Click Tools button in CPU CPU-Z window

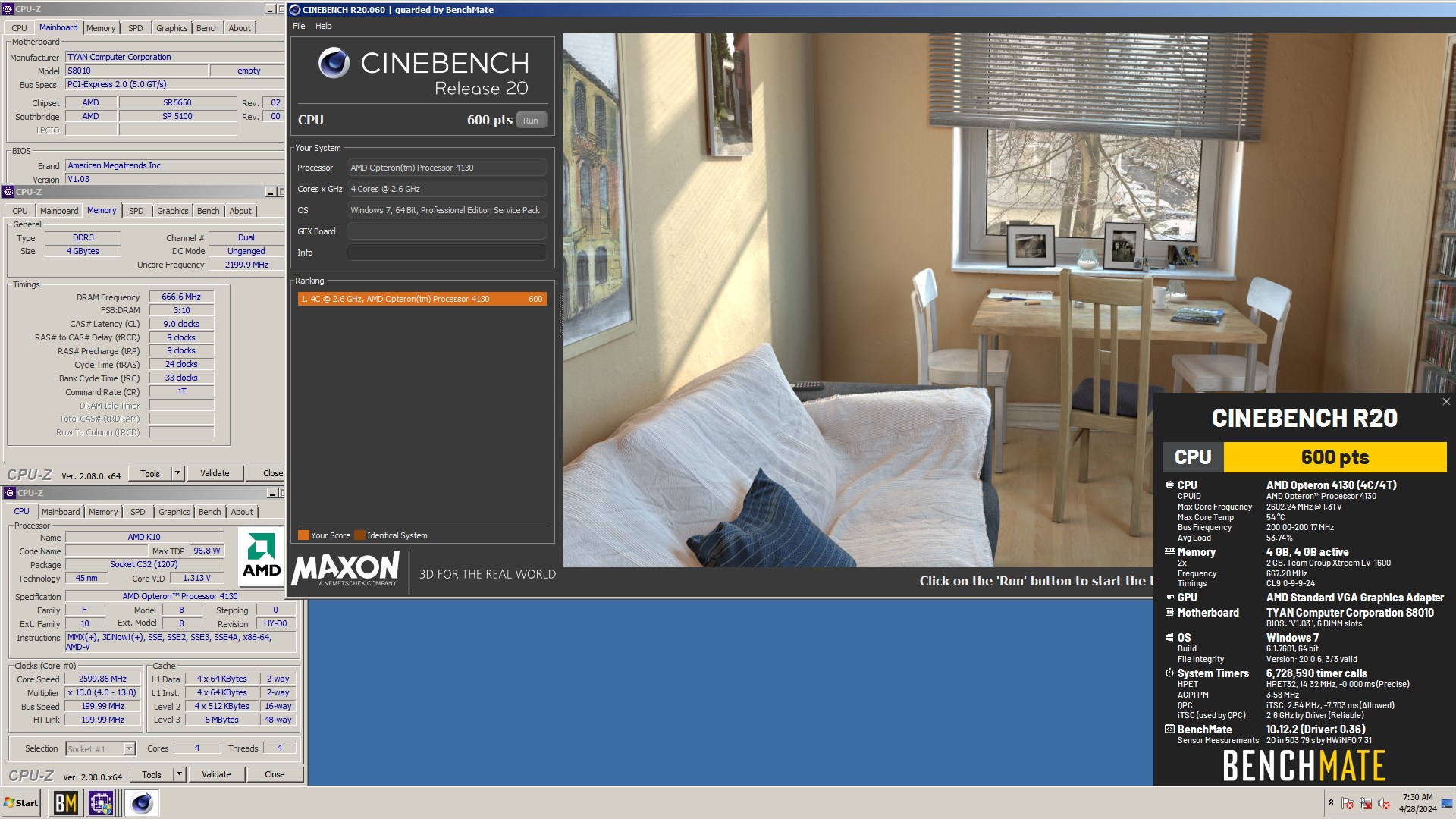[152, 774]
